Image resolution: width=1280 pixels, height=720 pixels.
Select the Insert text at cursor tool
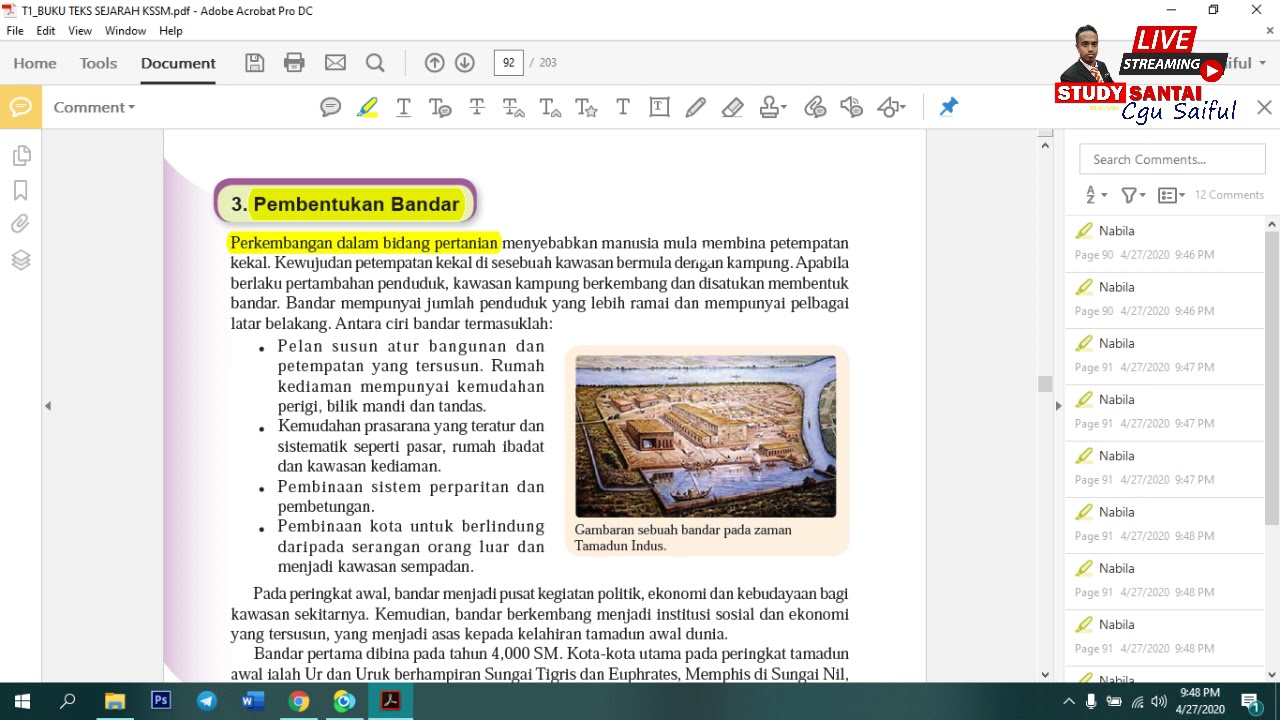point(550,107)
